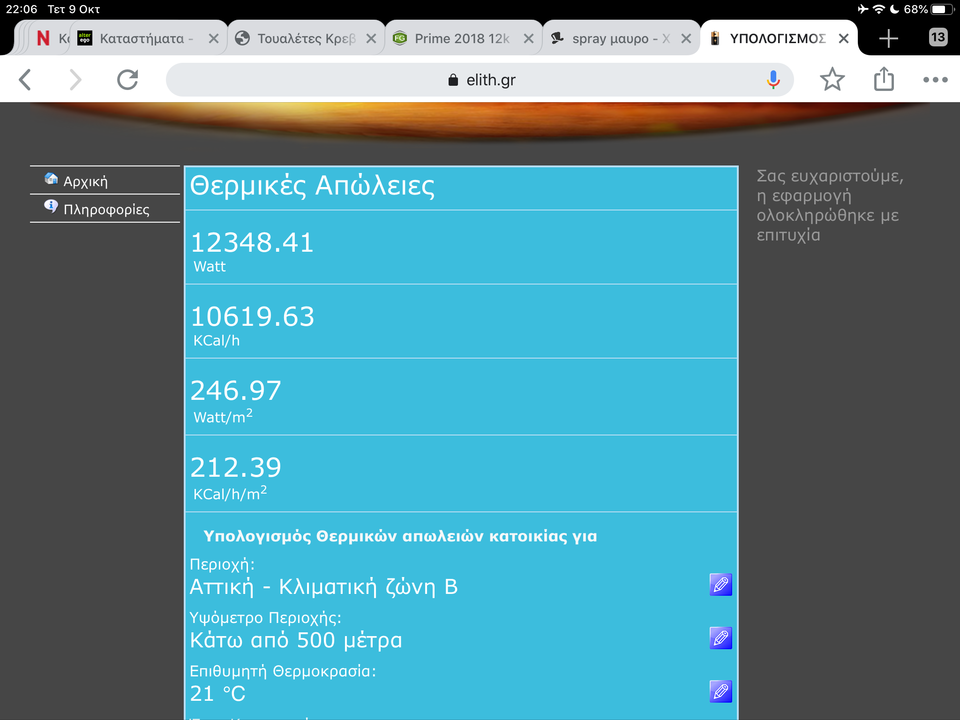
Task: Click the Κάτω από 500 μέτρα text
Action: (296, 640)
